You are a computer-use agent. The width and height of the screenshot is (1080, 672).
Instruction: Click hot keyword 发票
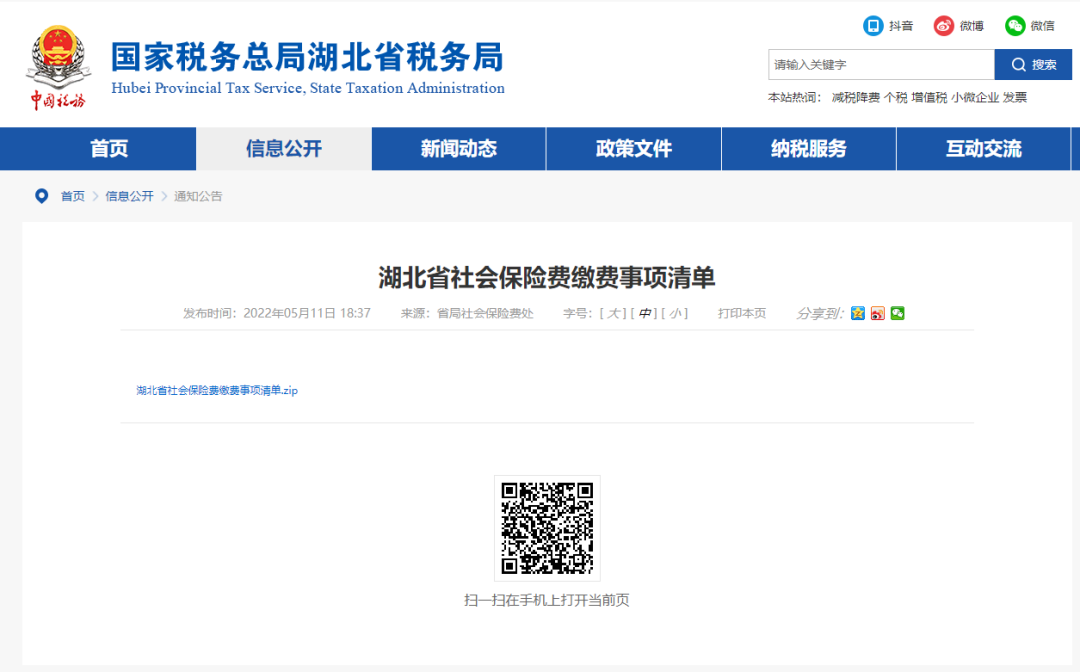[x=1015, y=98]
